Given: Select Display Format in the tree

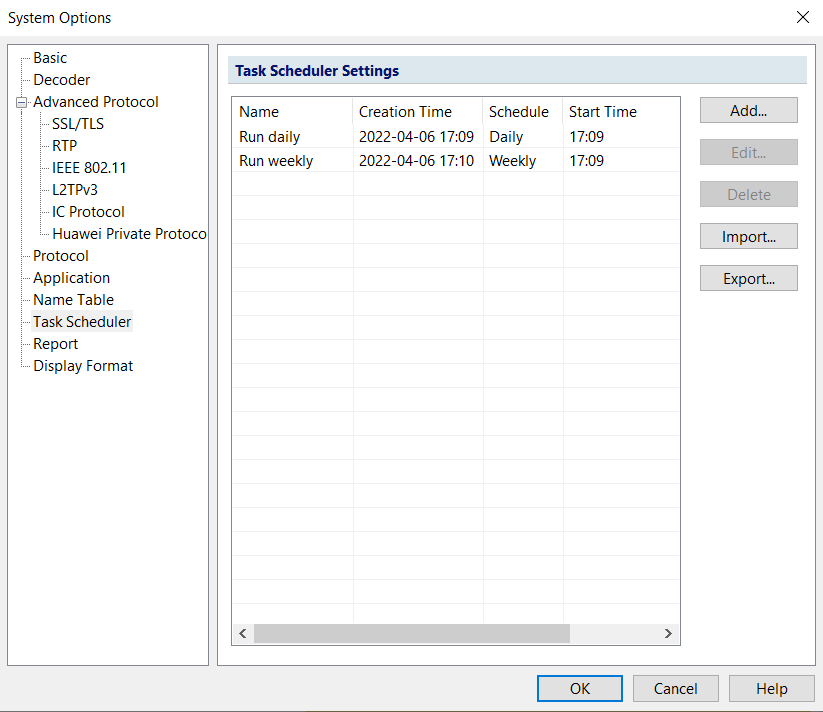Looking at the screenshot, I should [x=83, y=366].
